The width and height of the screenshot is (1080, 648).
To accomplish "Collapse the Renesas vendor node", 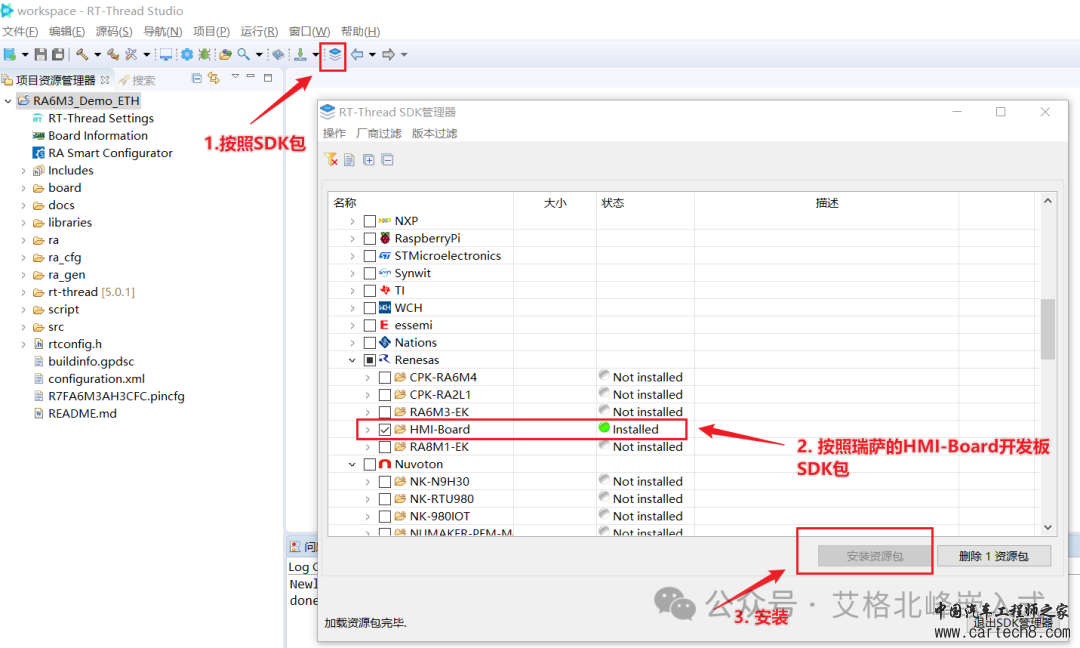I will [352, 360].
